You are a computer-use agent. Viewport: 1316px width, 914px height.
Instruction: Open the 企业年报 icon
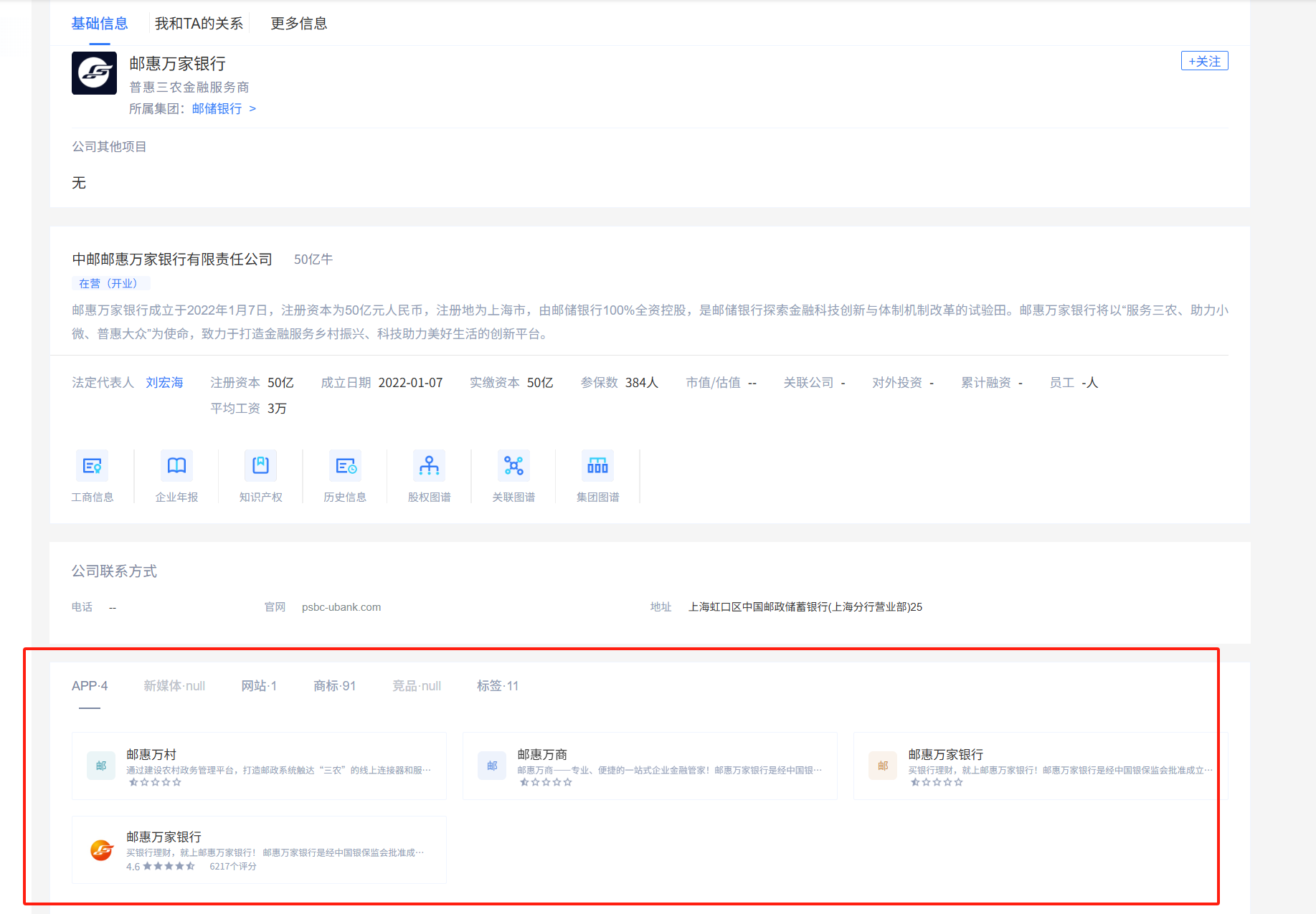(176, 466)
